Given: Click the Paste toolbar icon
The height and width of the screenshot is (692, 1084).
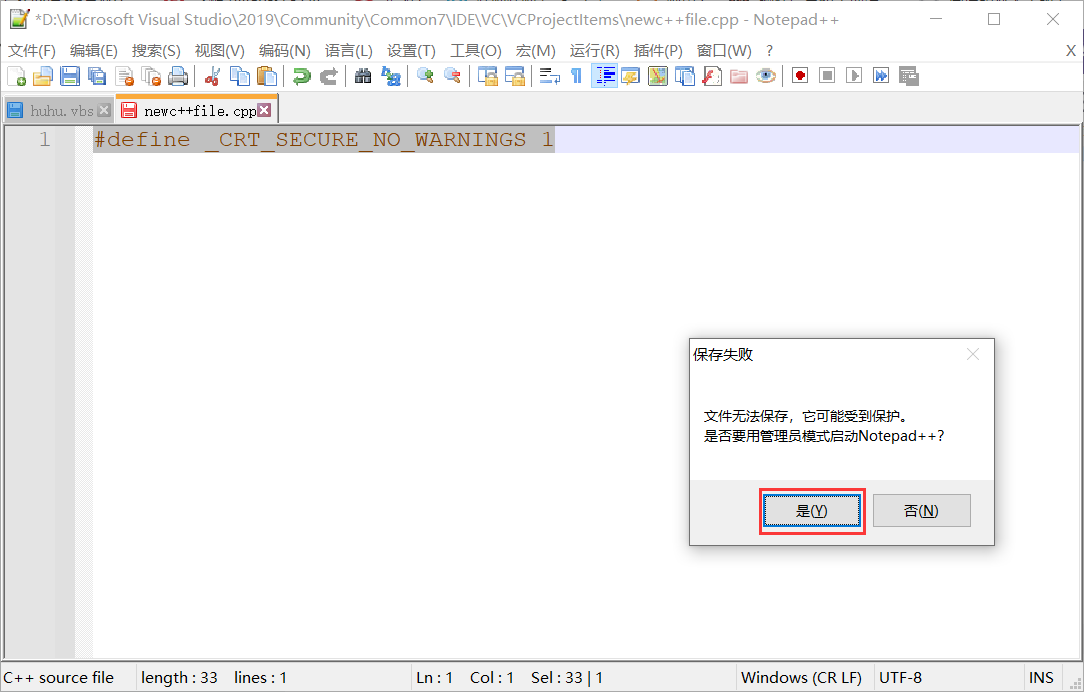Looking at the screenshot, I should click(x=265, y=75).
